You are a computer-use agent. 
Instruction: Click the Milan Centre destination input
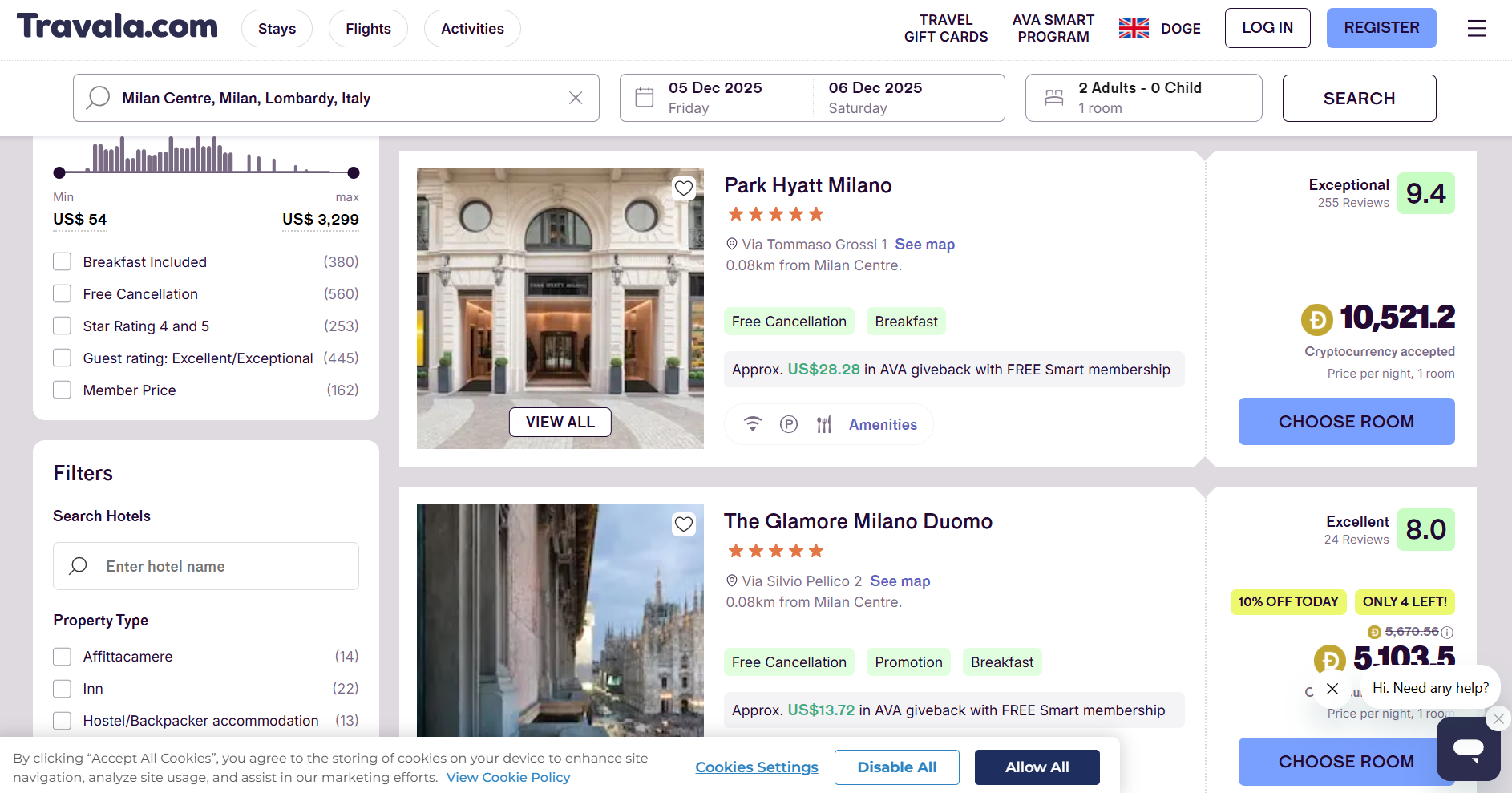(x=336, y=98)
